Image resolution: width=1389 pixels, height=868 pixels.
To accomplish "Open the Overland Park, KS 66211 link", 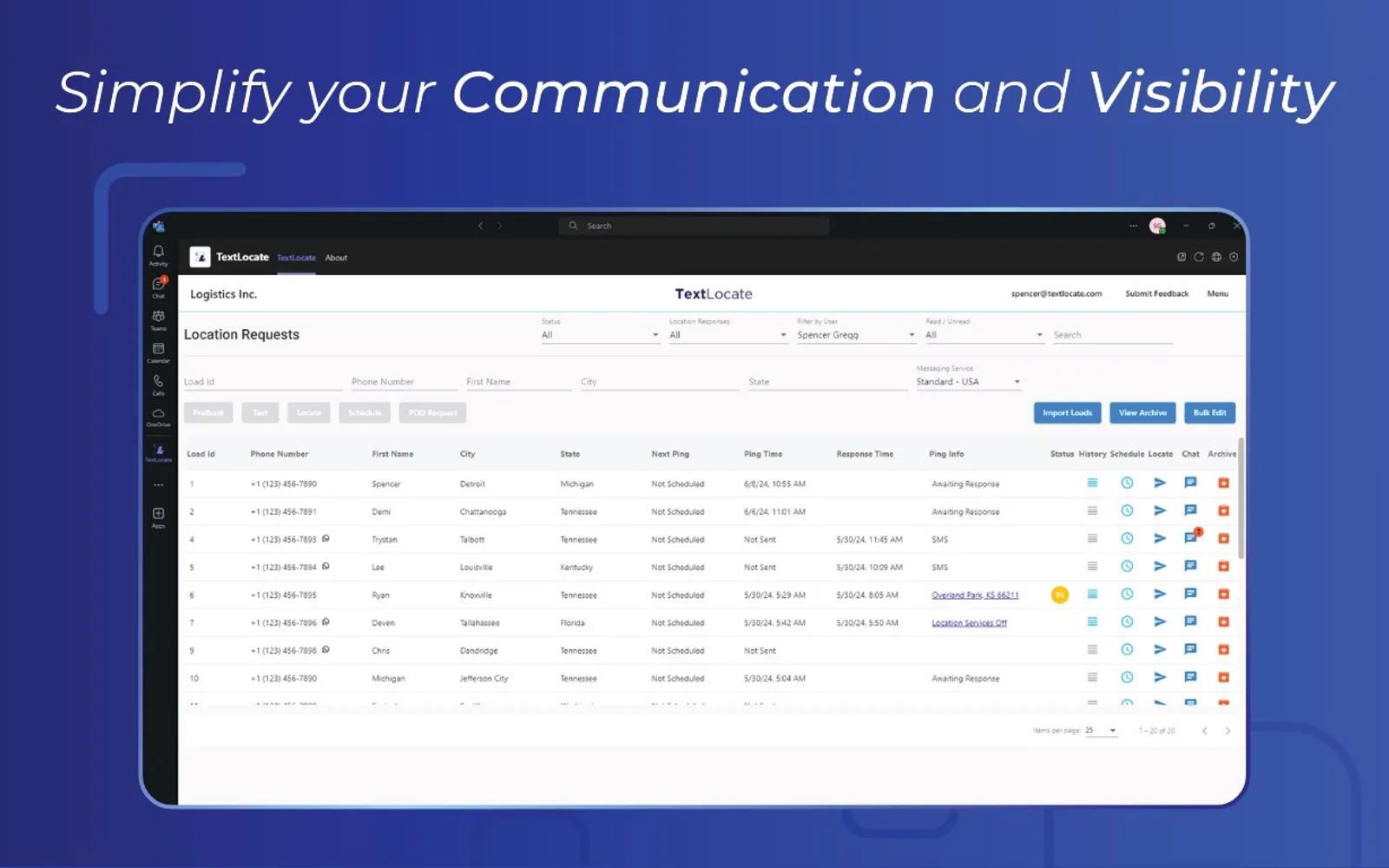I will point(975,595).
